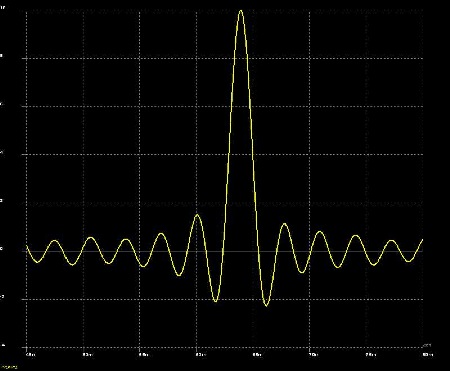Click the bottommost y-axis tick label
The height and width of the screenshot is (371, 450).
click(x=3, y=346)
